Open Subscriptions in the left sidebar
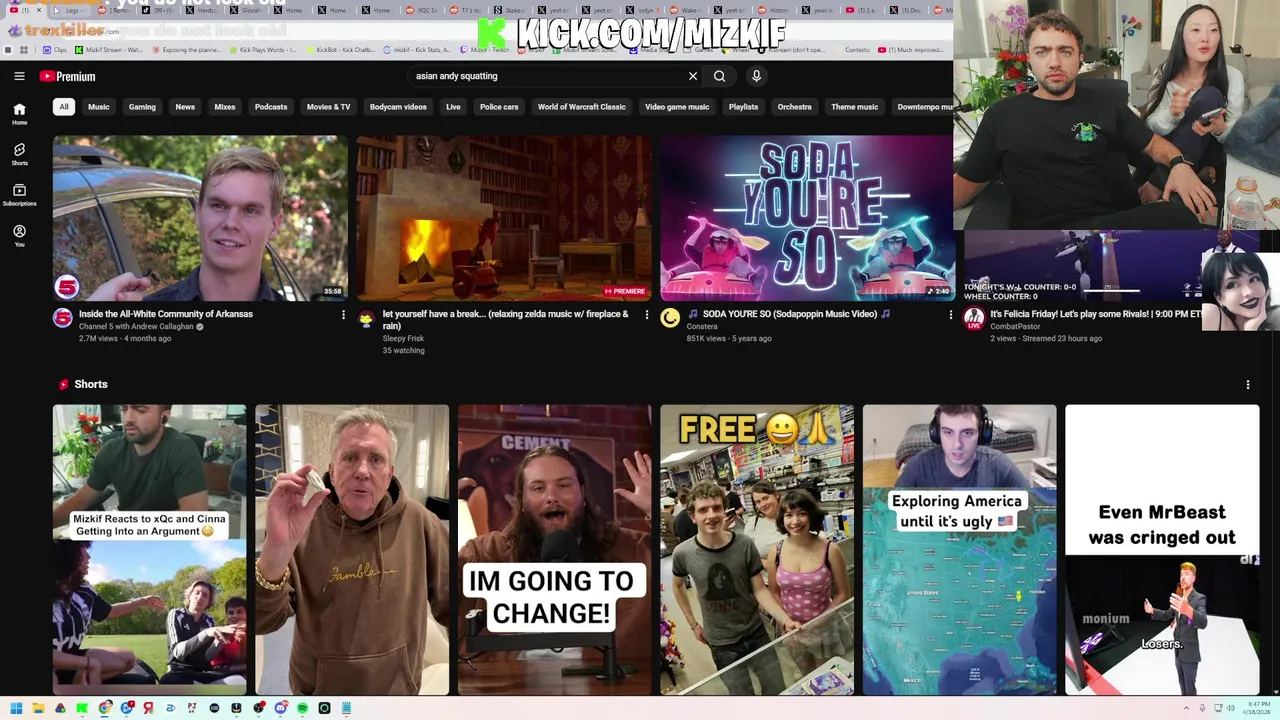 tap(19, 195)
